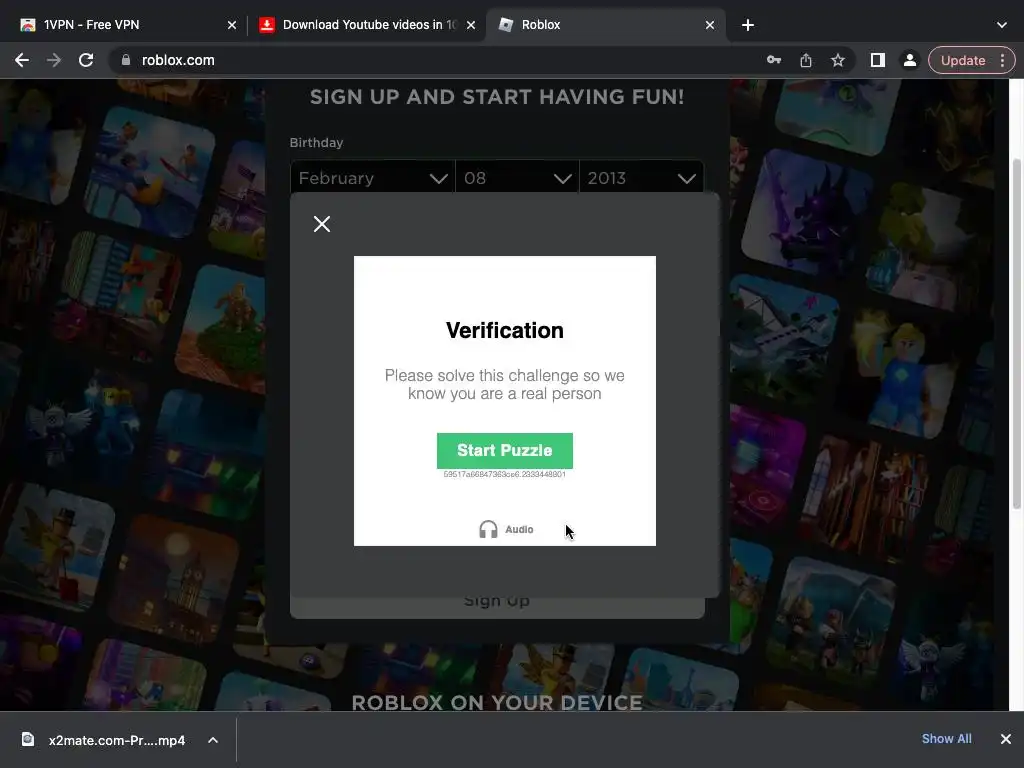This screenshot has height=768, width=1024.
Task: Close the Download Youtube videos tab
Action: click(471, 25)
